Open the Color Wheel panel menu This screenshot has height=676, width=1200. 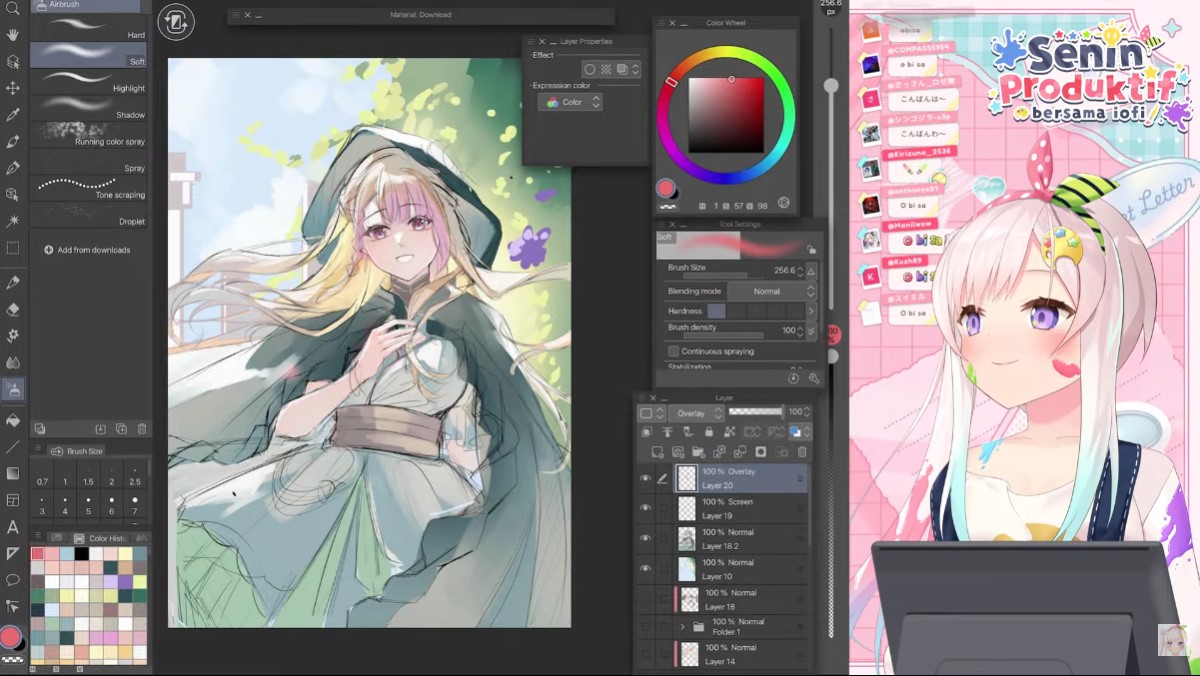point(660,23)
